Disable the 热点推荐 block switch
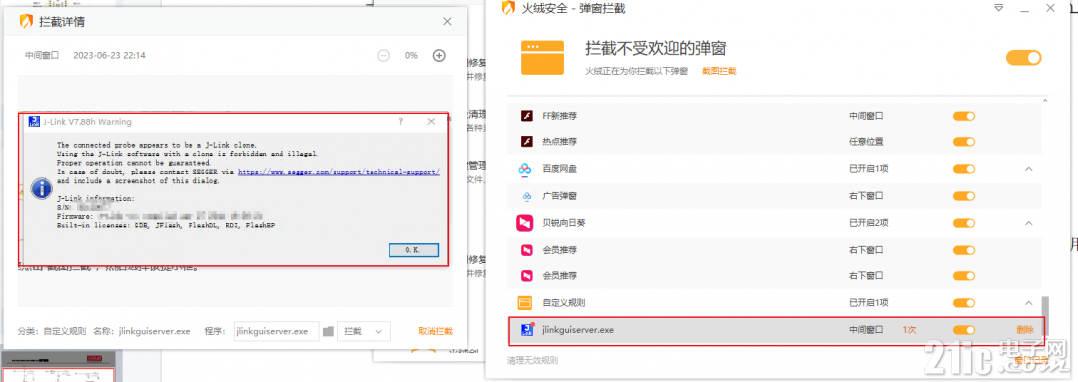The width and height of the screenshot is (1078, 382). 964,142
